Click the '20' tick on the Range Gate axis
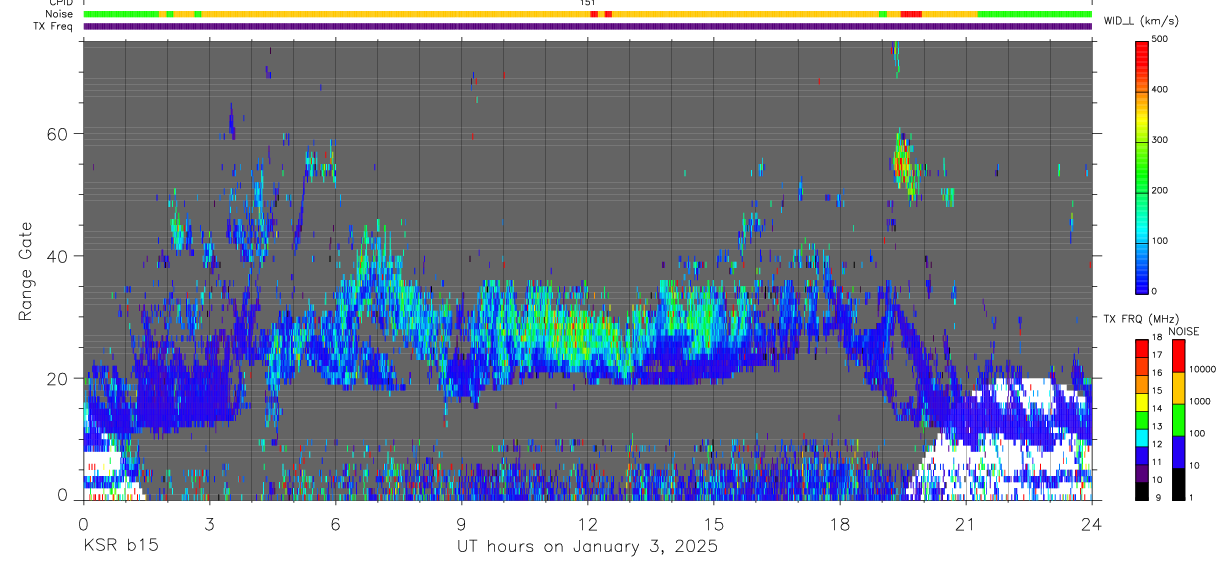The height and width of the screenshot is (567, 1228). coord(55,378)
